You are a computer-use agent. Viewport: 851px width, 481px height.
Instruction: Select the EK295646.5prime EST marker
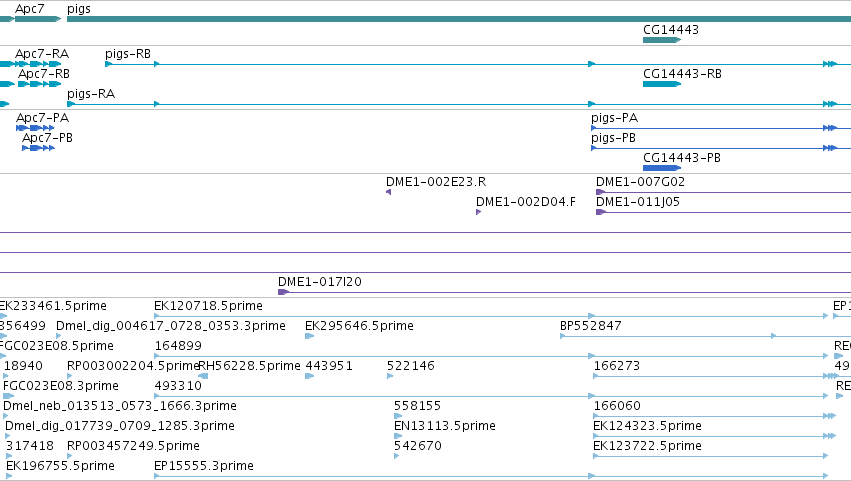coord(309,336)
